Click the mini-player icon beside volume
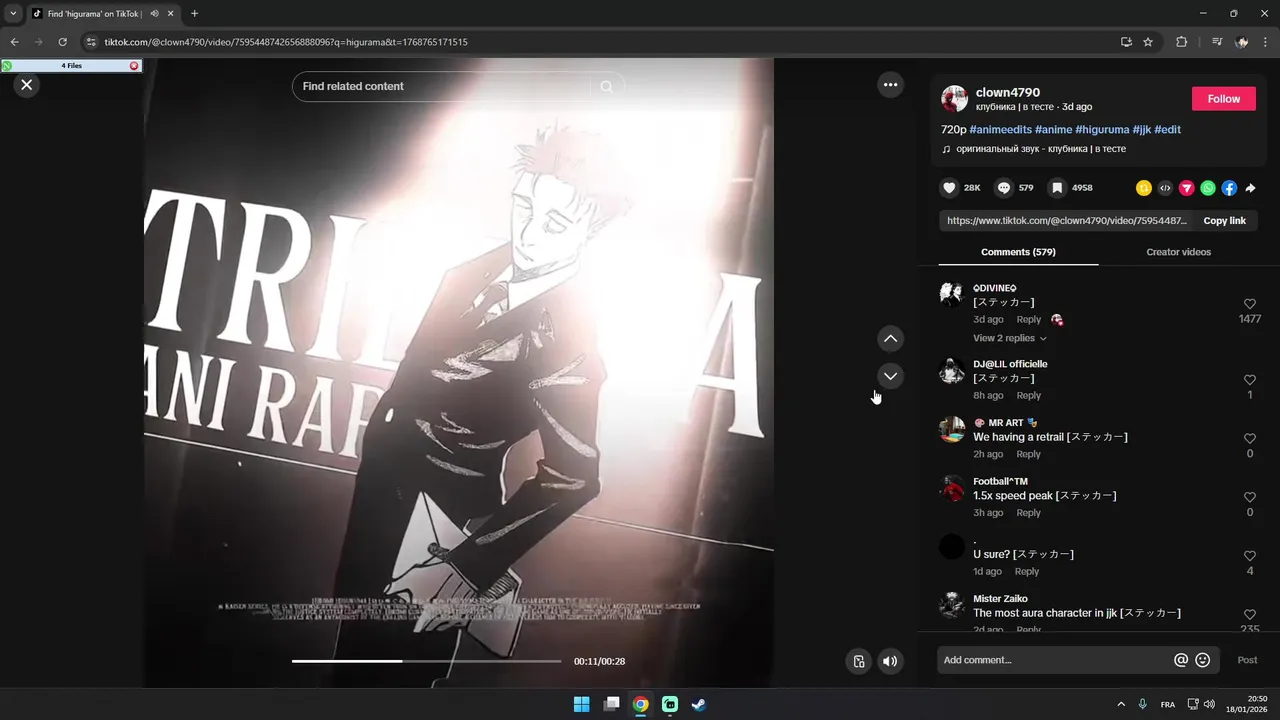This screenshot has height=720, width=1280. click(x=858, y=661)
